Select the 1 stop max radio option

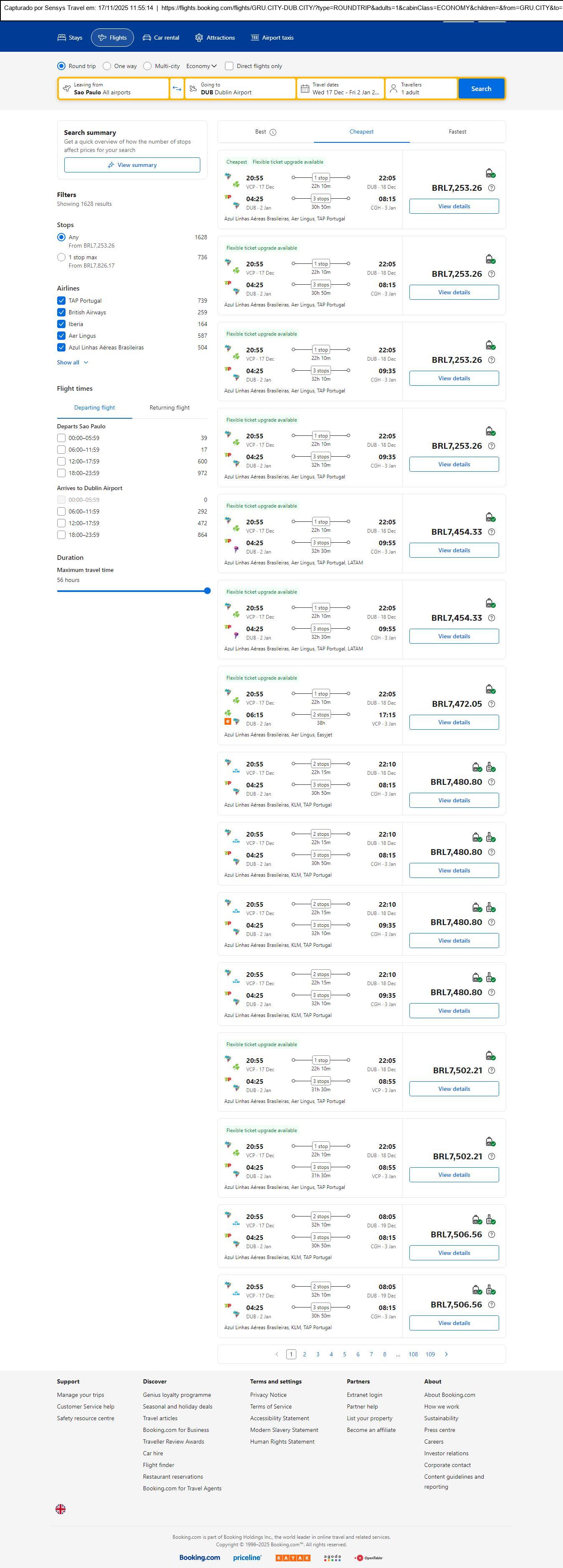coord(61,258)
